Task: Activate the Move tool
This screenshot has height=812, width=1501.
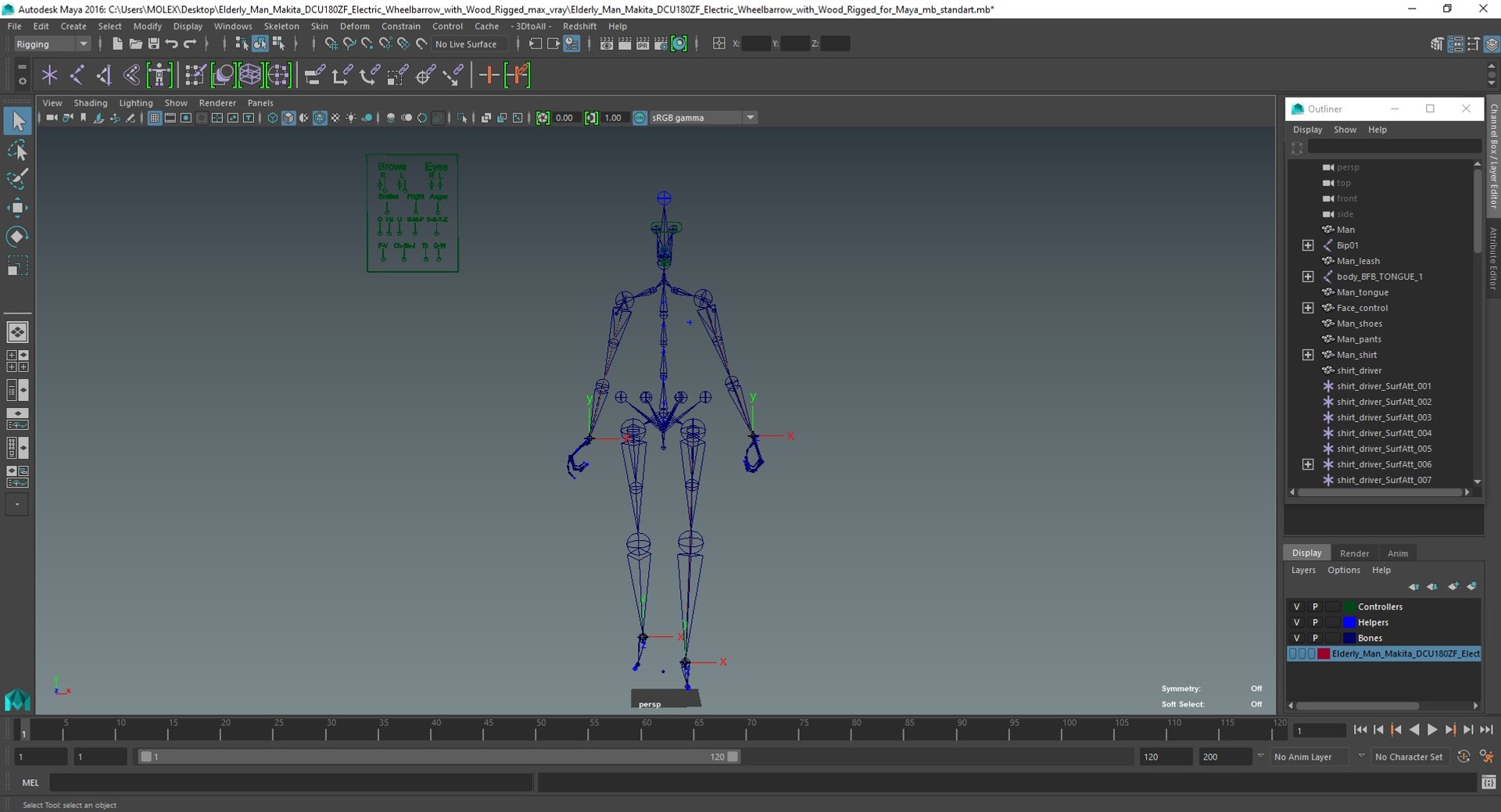Action: tap(17, 207)
